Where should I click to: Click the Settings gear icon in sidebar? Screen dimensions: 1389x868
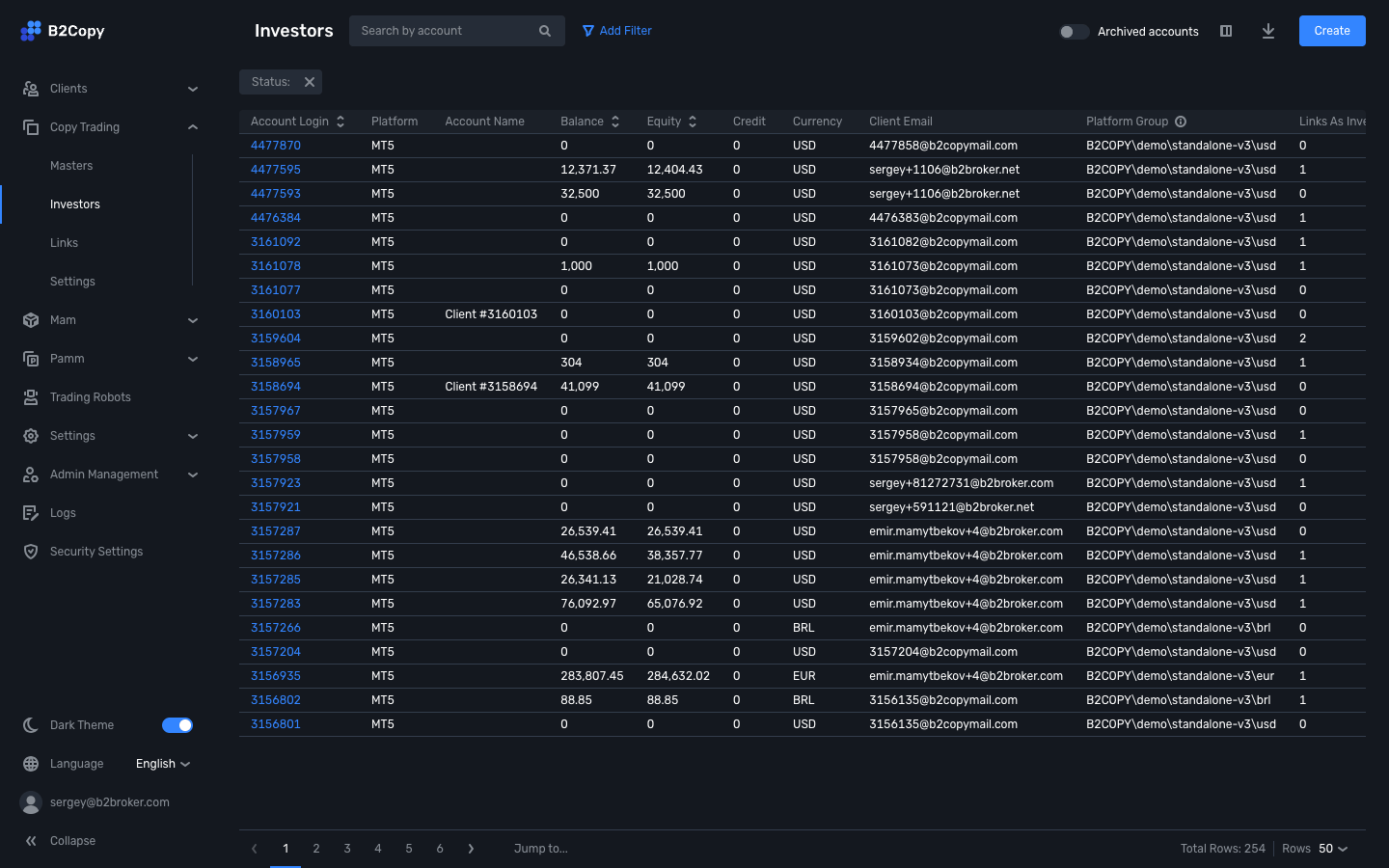coord(31,436)
